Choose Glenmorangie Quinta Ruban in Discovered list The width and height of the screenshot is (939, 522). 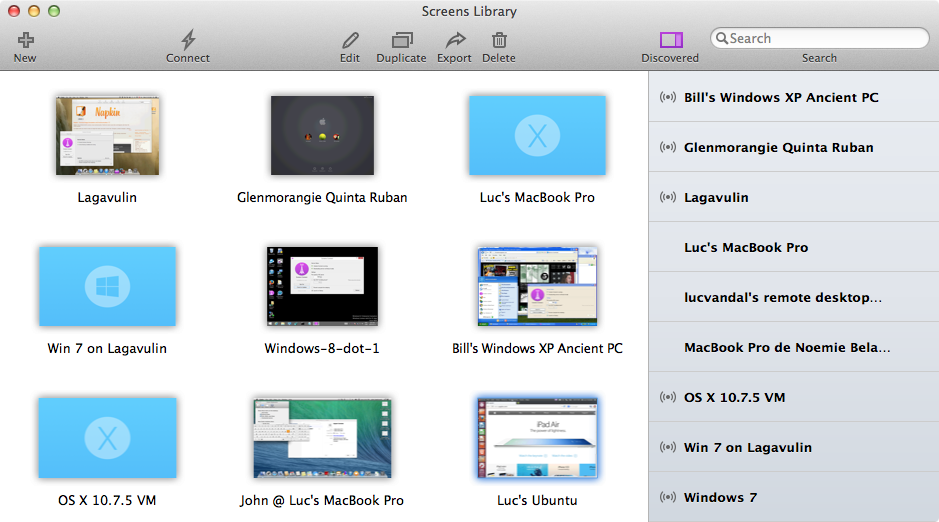coord(794,147)
